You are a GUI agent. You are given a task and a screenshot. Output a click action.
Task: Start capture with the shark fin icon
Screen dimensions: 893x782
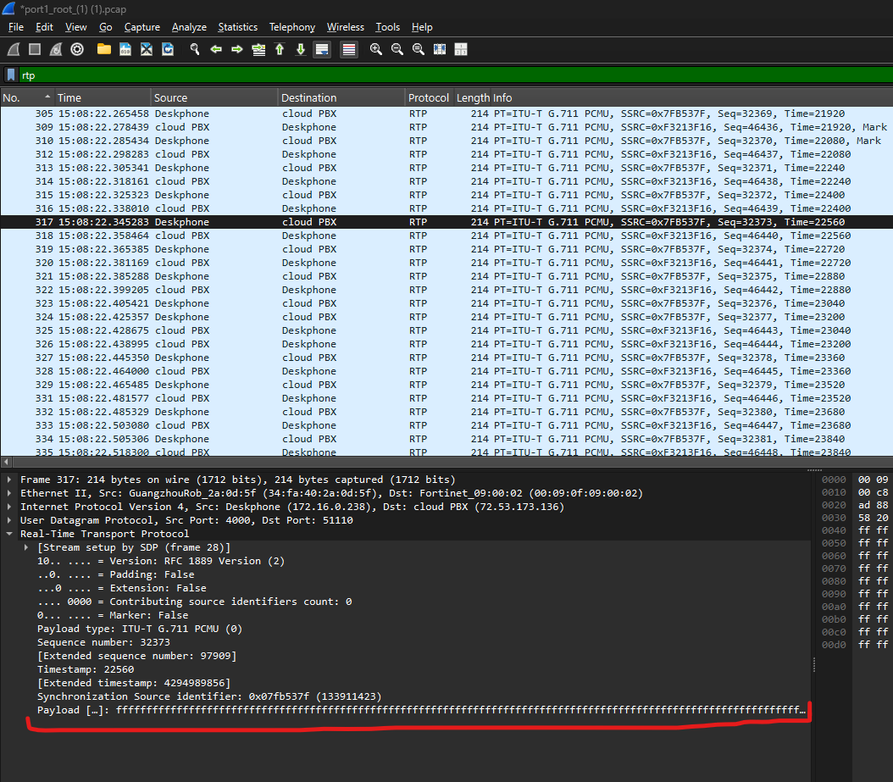click(13, 49)
